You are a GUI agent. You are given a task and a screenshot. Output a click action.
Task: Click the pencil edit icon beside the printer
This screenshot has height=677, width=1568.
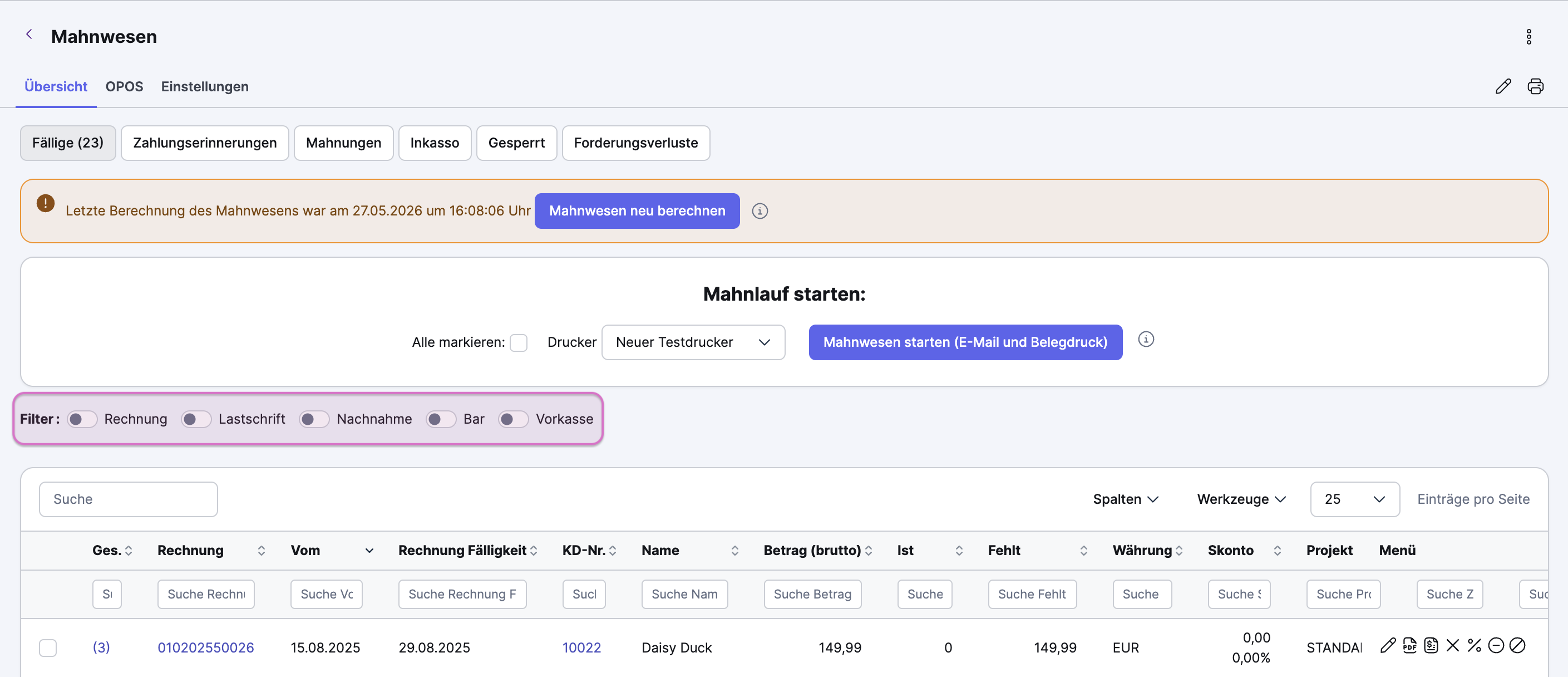tap(1503, 86)
